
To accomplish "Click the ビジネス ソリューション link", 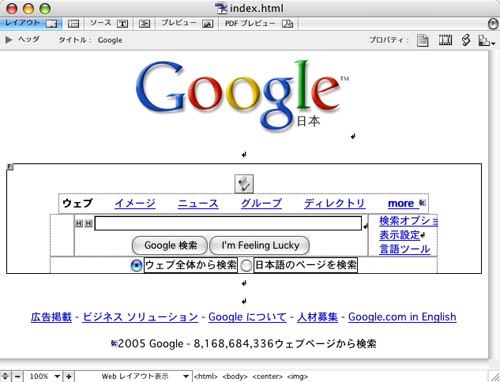I will [140, 317].
